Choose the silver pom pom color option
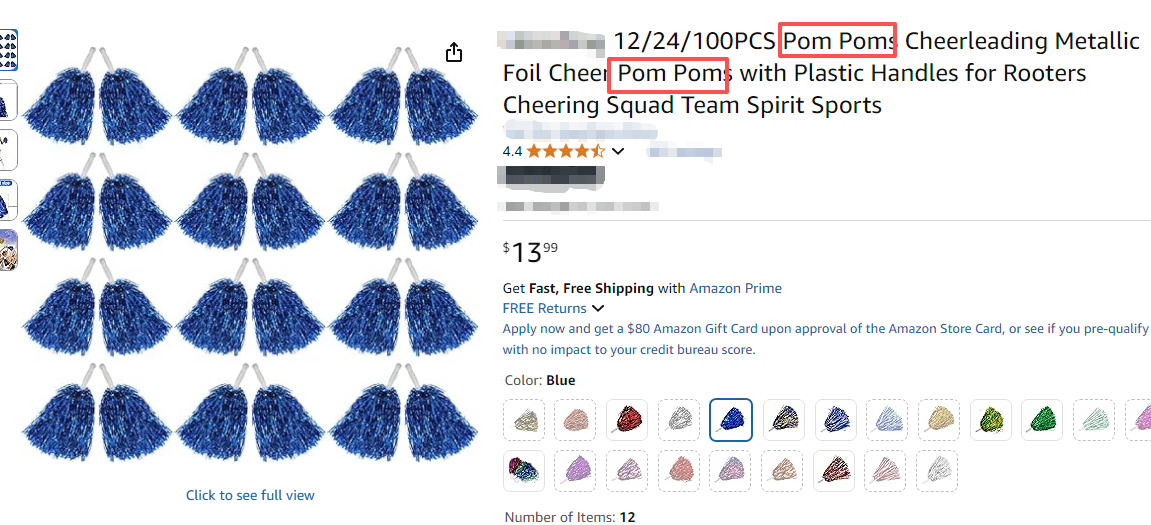Screen dimensions: 1151x525 [x=679, y=420]
